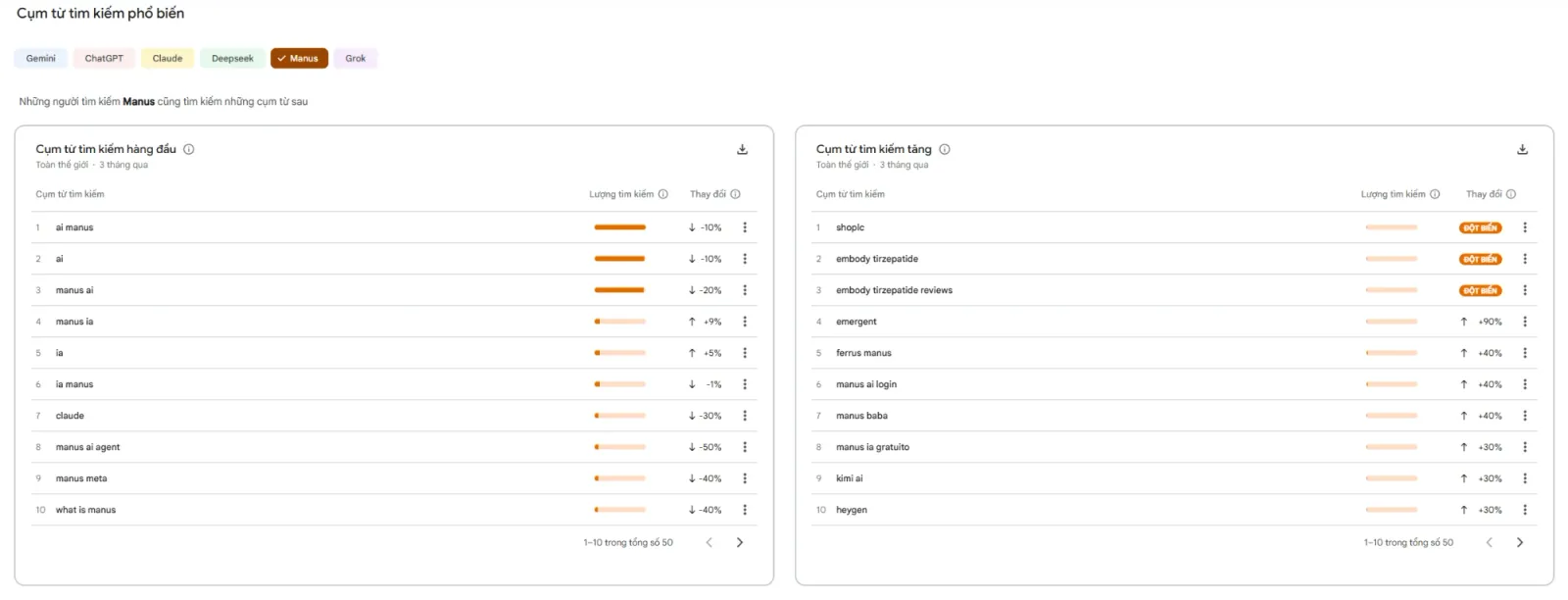Click the 'claude' search term in top table
Viewport: 1568px width, 600px height.
point(70,416)
